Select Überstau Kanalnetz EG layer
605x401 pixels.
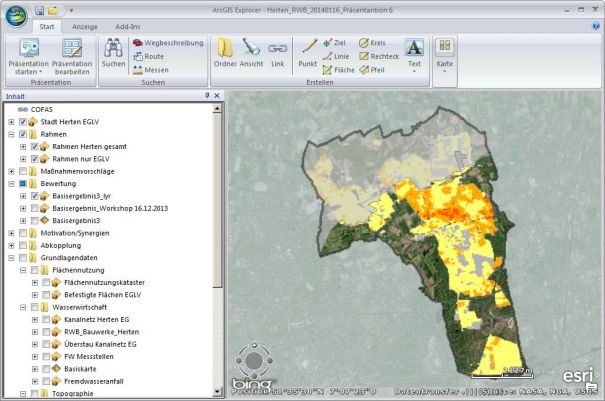click(100, 344)
